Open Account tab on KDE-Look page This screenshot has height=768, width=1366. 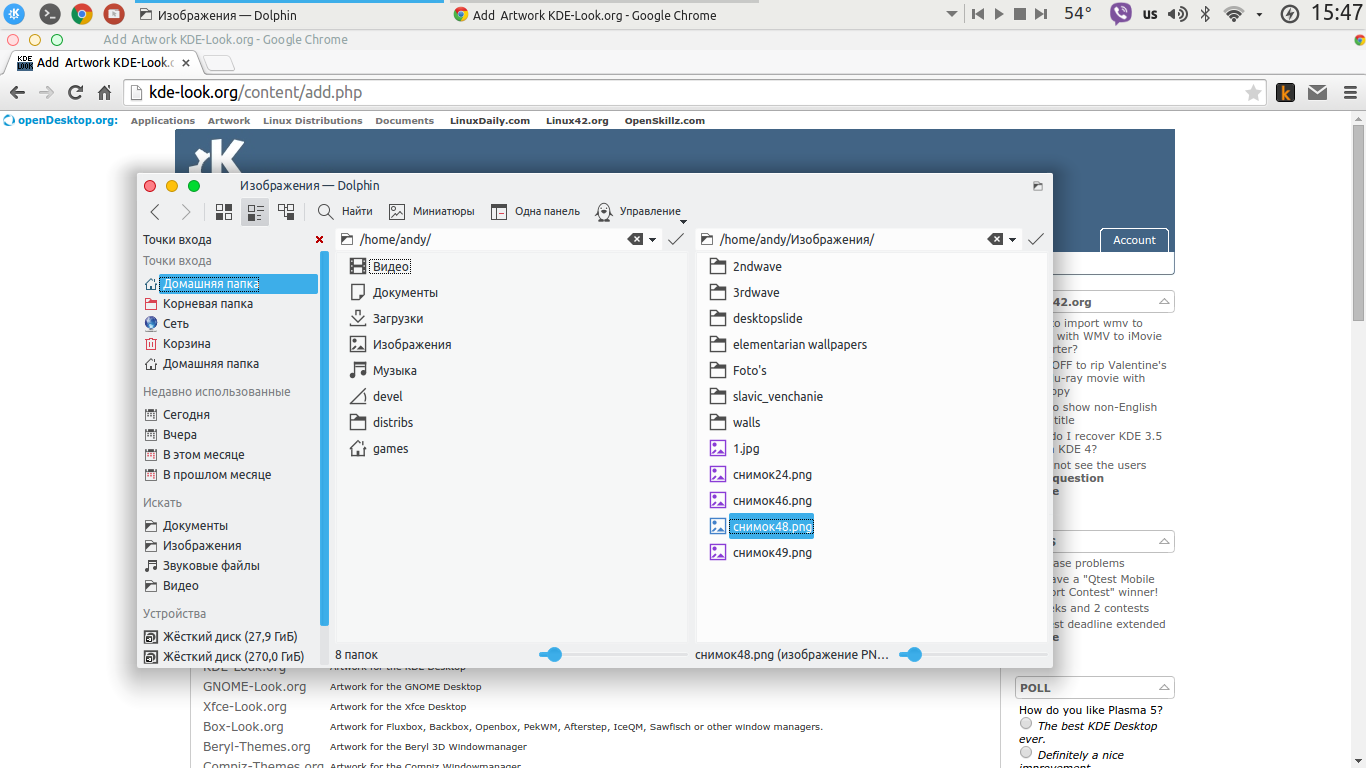tap(1134, 240)
